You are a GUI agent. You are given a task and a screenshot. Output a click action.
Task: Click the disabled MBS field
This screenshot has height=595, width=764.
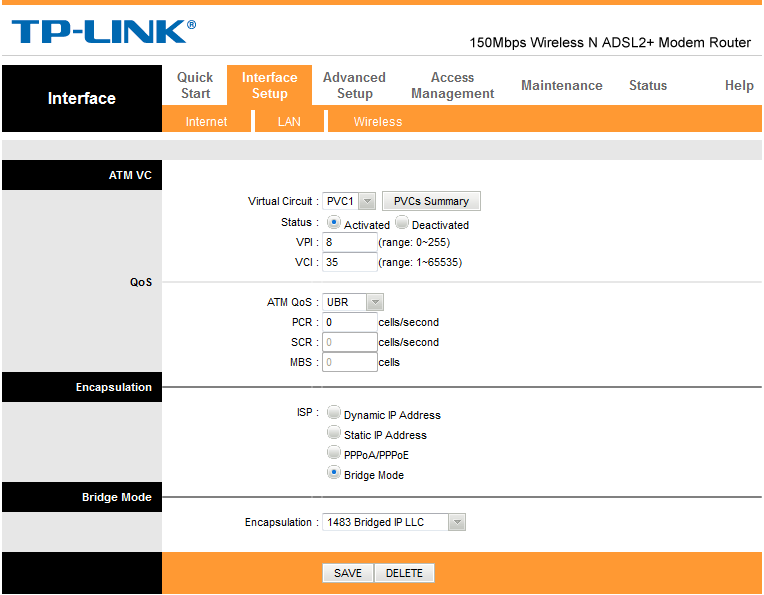coord(349,362)
